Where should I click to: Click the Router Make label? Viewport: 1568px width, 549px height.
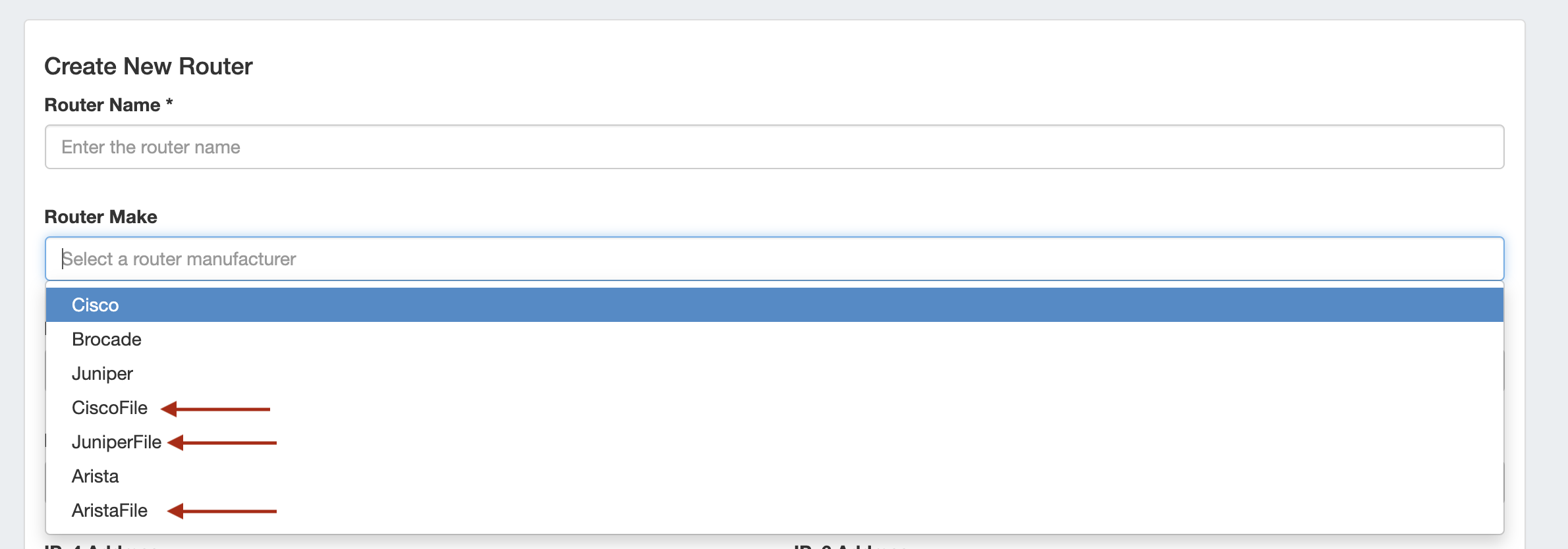101,217
